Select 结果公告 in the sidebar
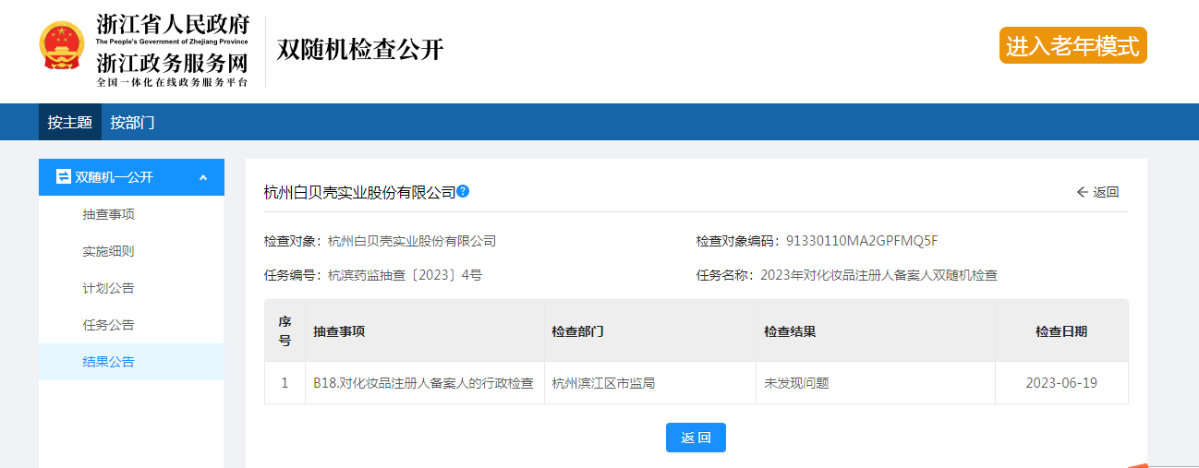The width and height of the screenshot is (1199, 468). [x=108, y=362]
